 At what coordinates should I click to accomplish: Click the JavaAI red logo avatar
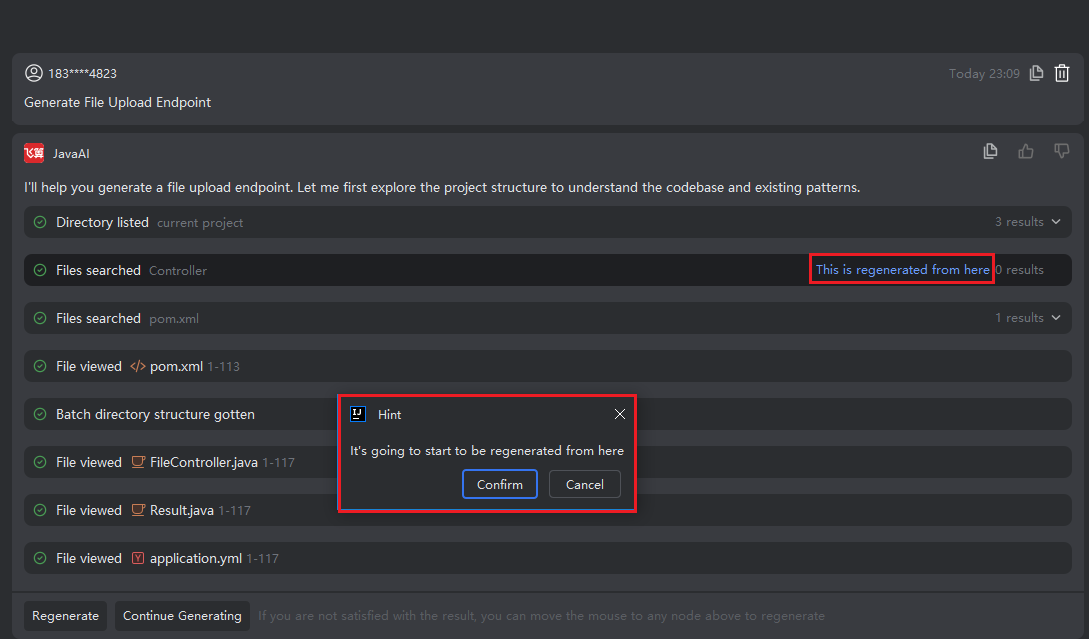[x=34, y=153]
